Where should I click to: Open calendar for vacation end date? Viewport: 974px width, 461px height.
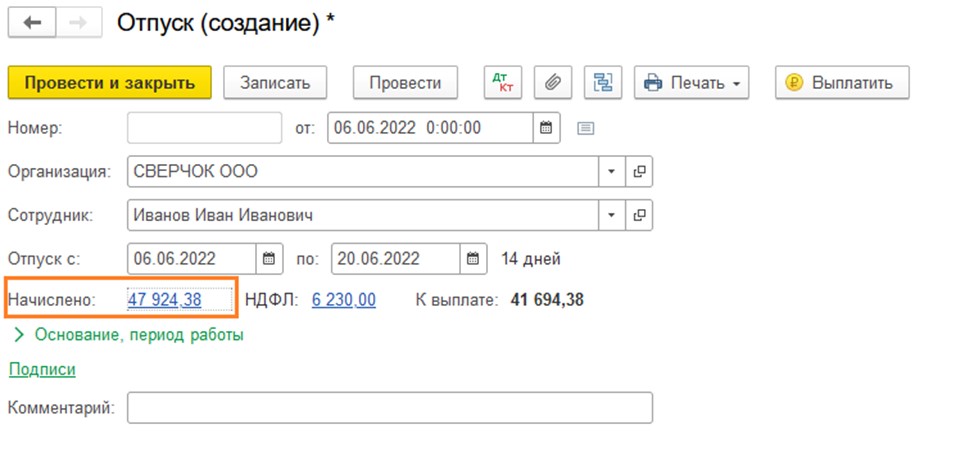(x=473, y=258)
